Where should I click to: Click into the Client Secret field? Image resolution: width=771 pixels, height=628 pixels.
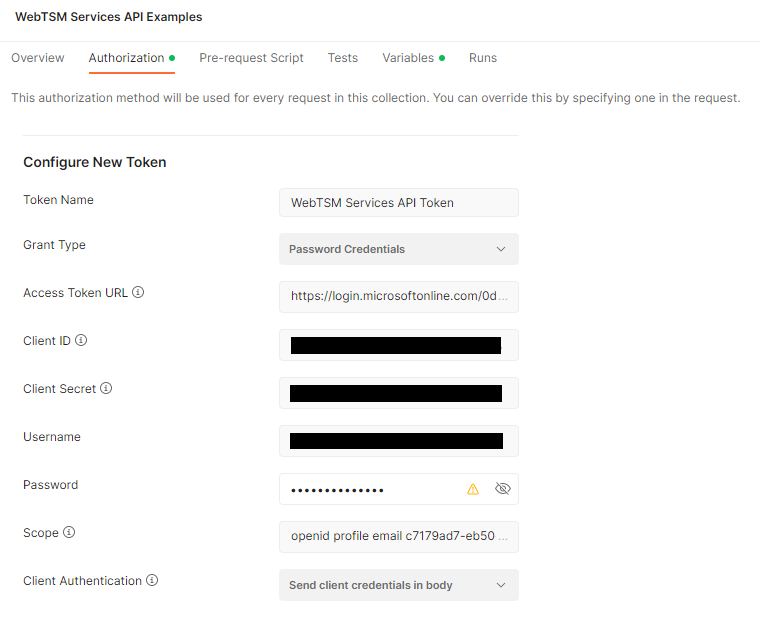398,393
